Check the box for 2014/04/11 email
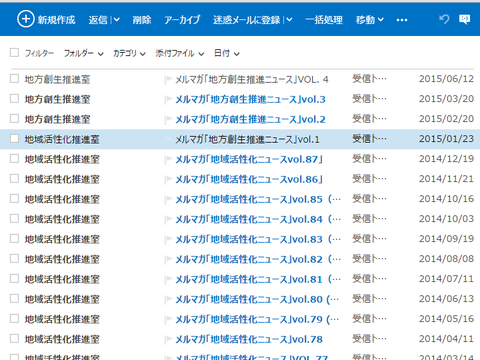Screen dimensions: 480x360 [14, 339]
